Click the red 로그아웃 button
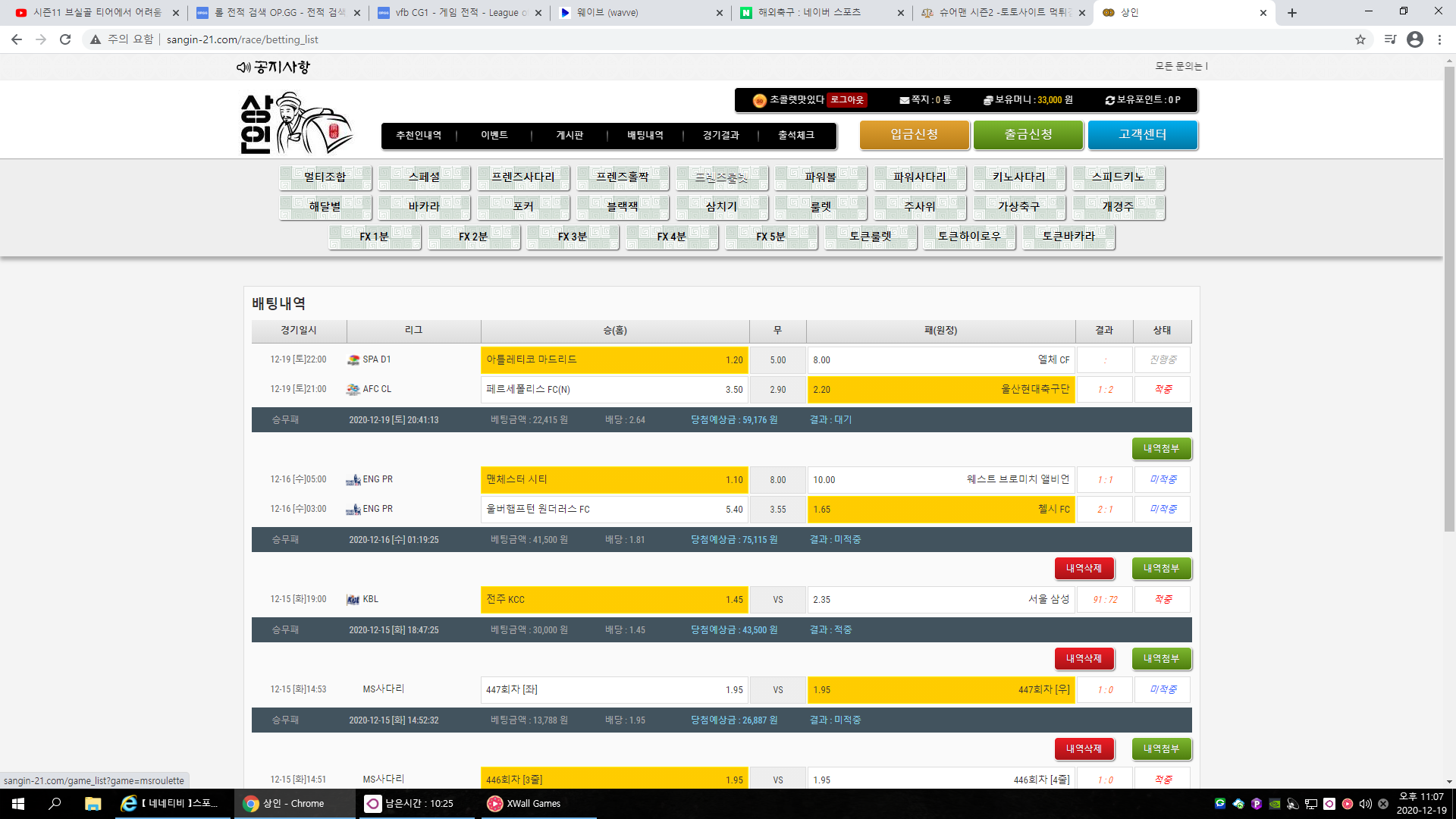 pos(847,100)
